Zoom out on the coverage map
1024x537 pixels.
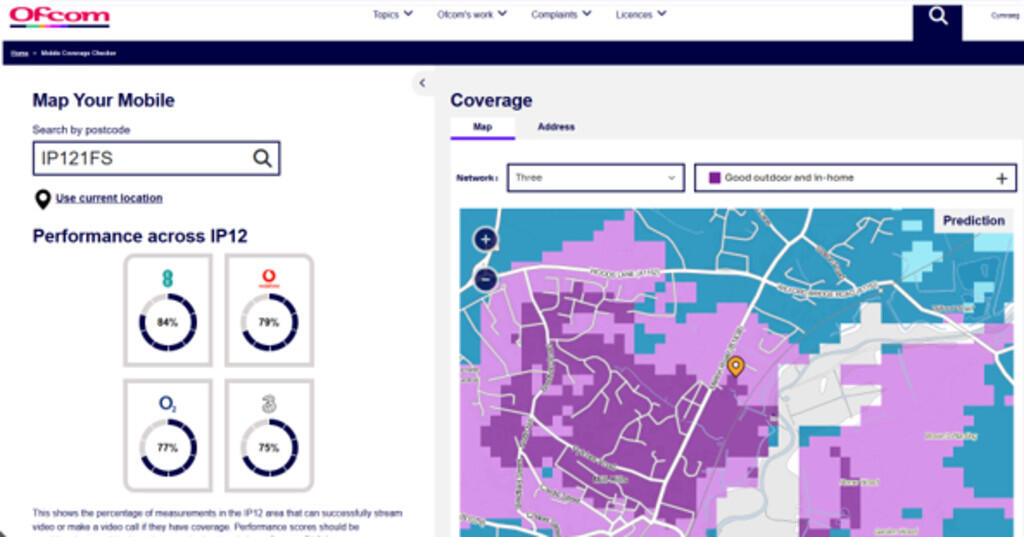(x=485, y=279)
